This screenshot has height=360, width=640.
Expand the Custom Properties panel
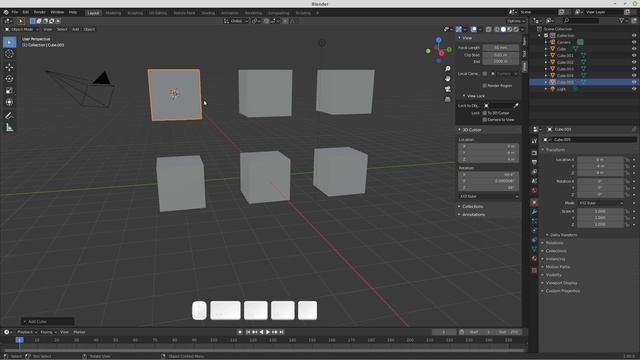pos(562,291)
